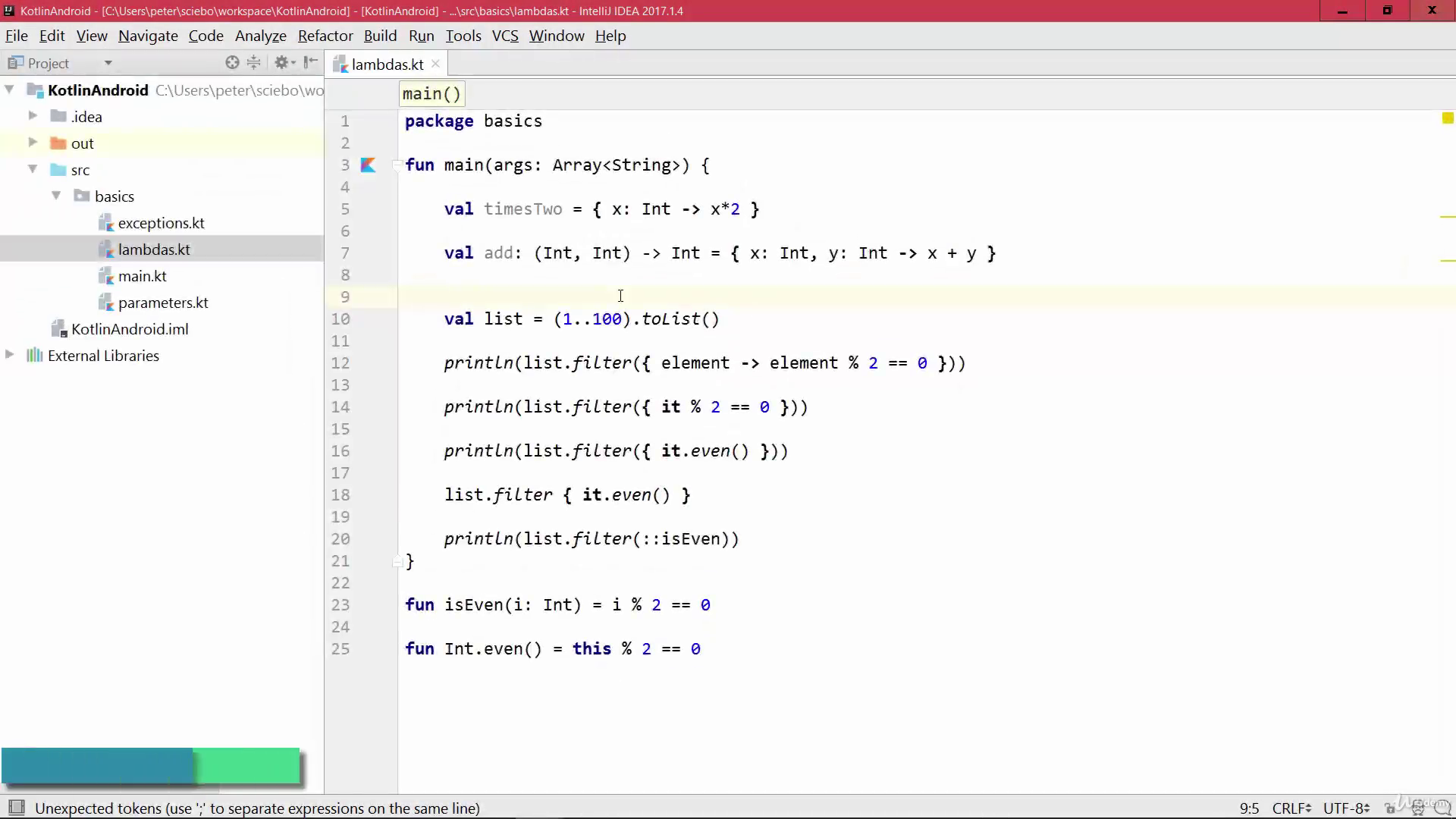
Task: Click the 9:5 caret position indicator
Action: point(1249,808)
